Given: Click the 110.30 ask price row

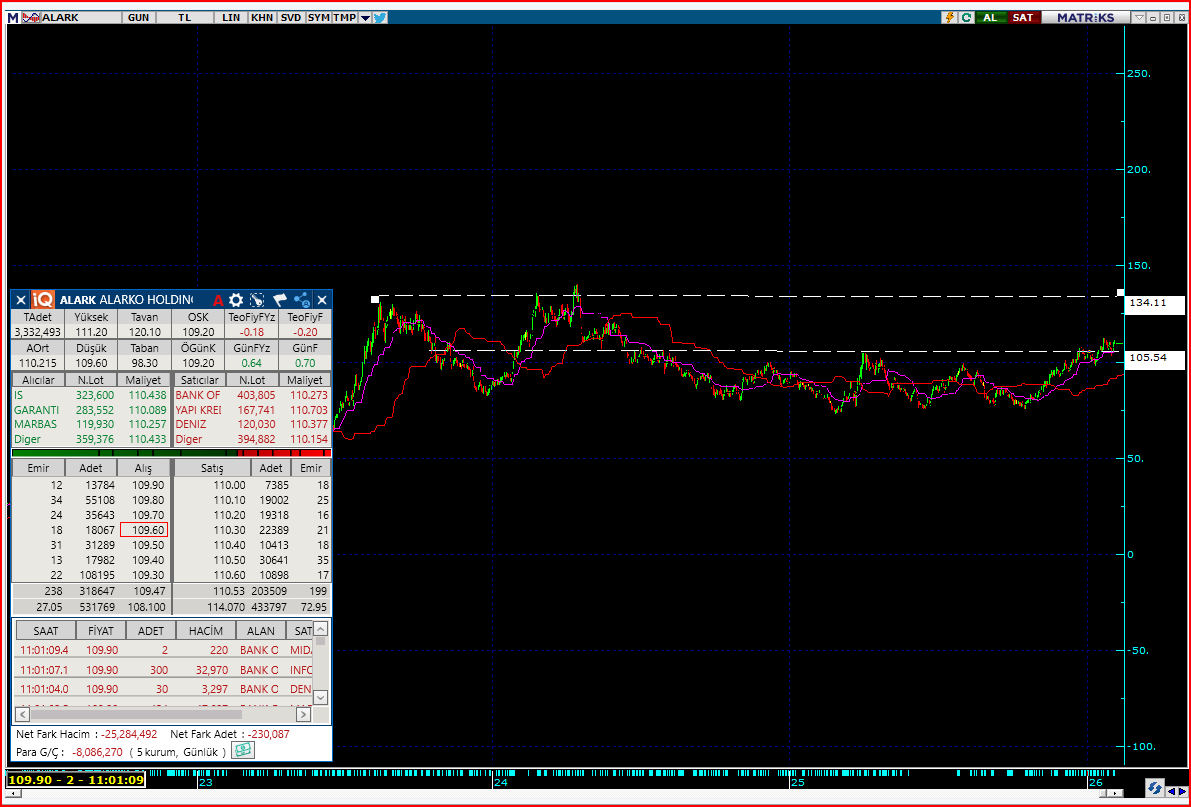Looking at the screenshot, I should tap(252, 530).
